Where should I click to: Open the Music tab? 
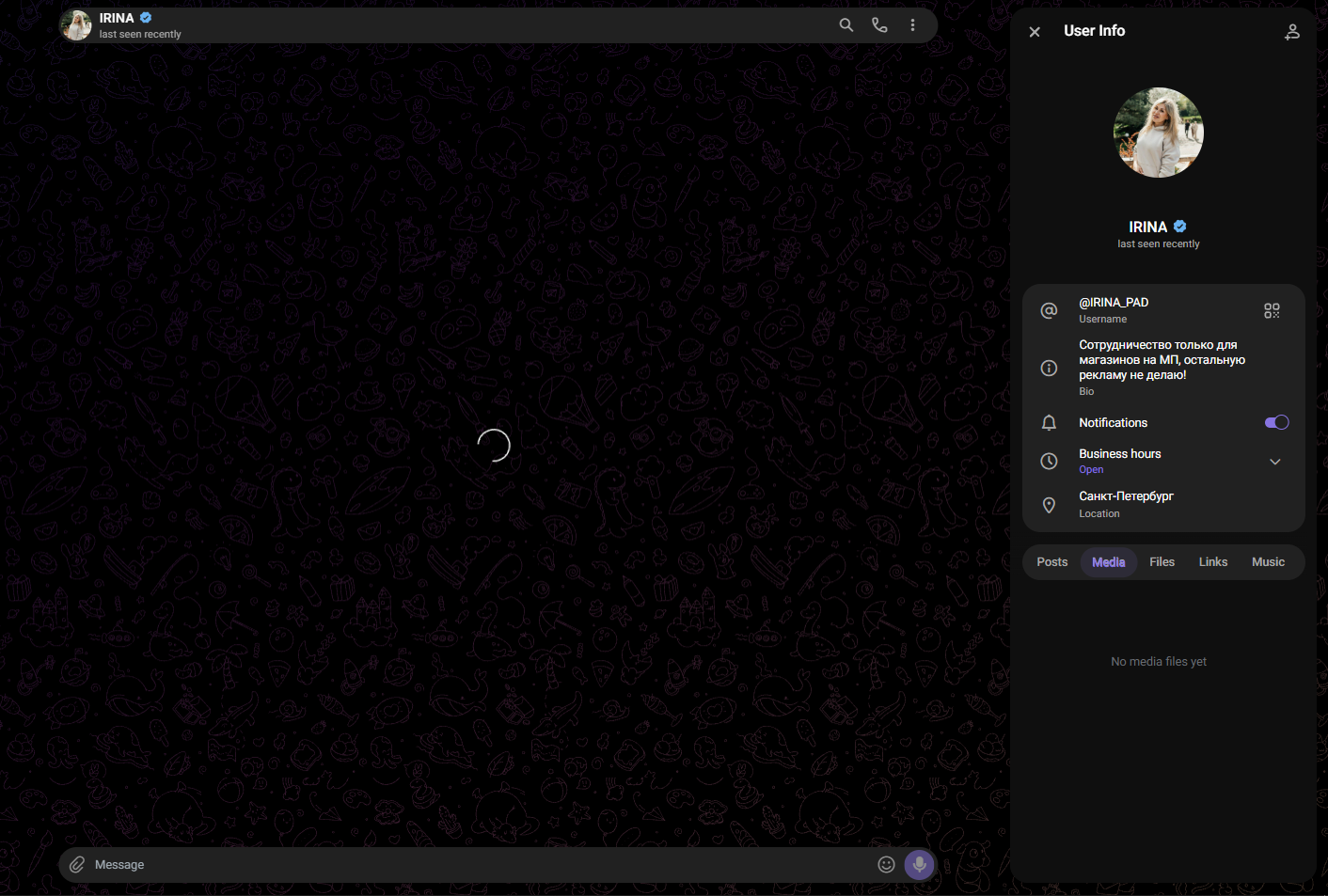point(1268,562)
